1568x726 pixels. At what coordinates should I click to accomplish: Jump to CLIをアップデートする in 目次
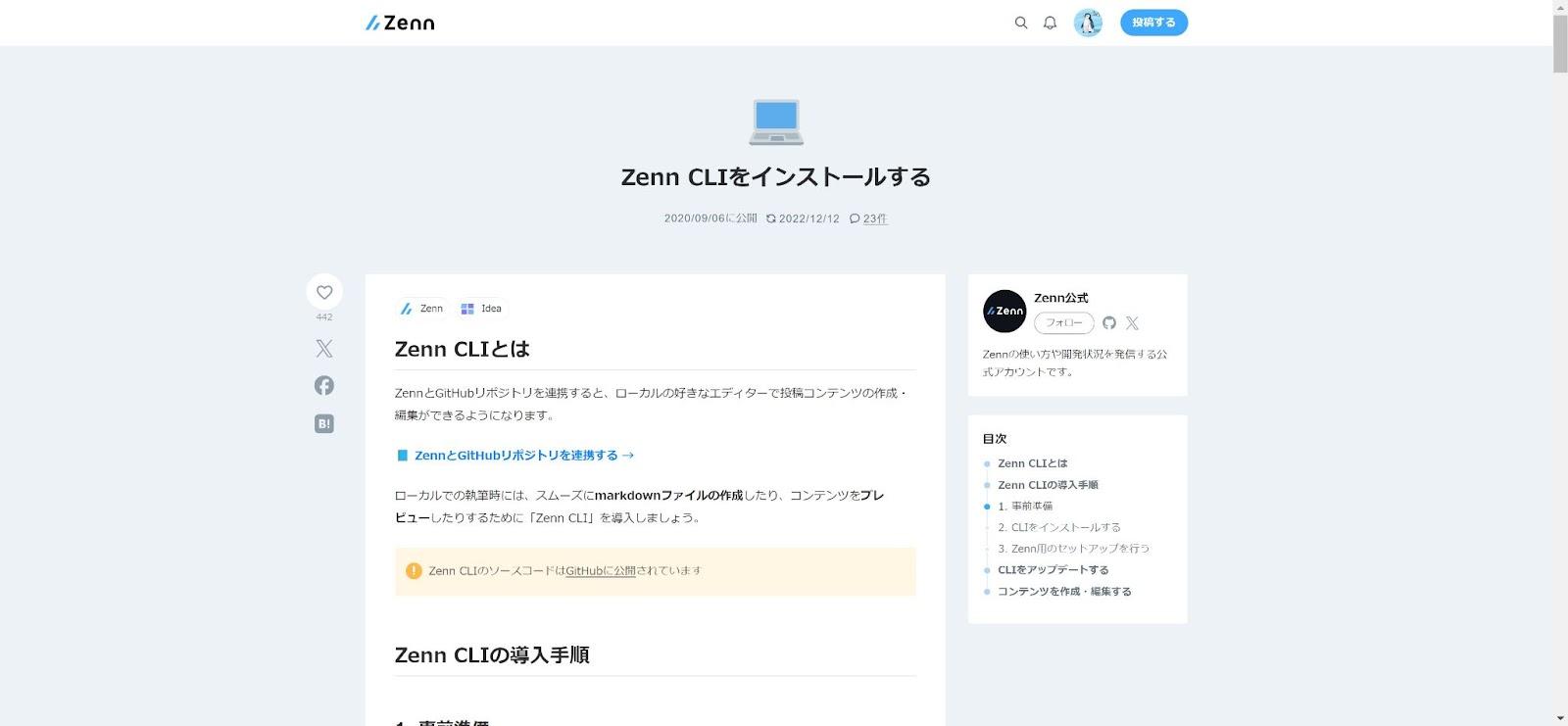click(x=1053, y=570)
